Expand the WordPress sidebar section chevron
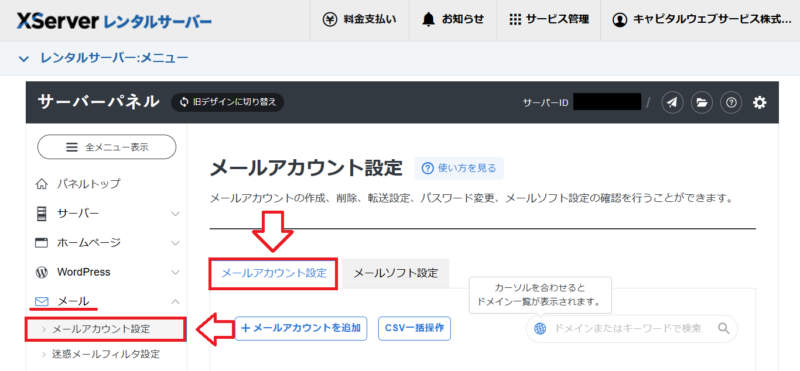 coord(176,272)
